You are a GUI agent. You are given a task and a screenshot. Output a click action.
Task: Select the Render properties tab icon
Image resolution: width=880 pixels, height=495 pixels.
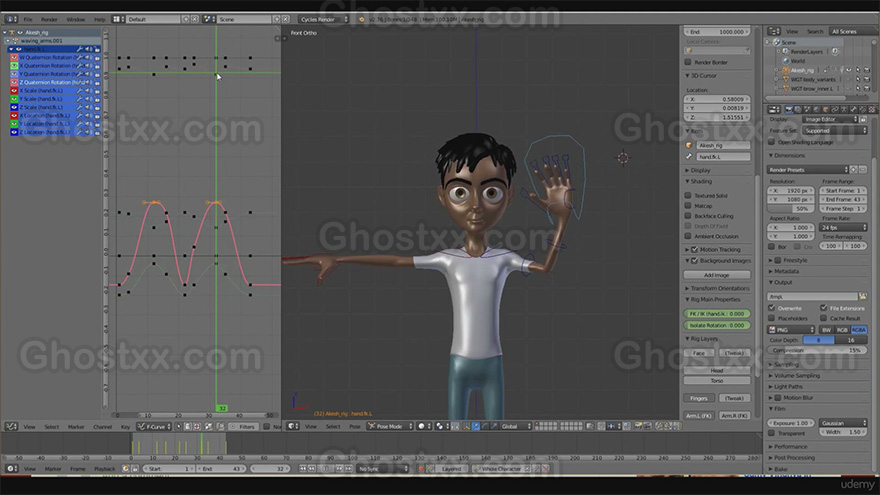click(x=789, y=109)
